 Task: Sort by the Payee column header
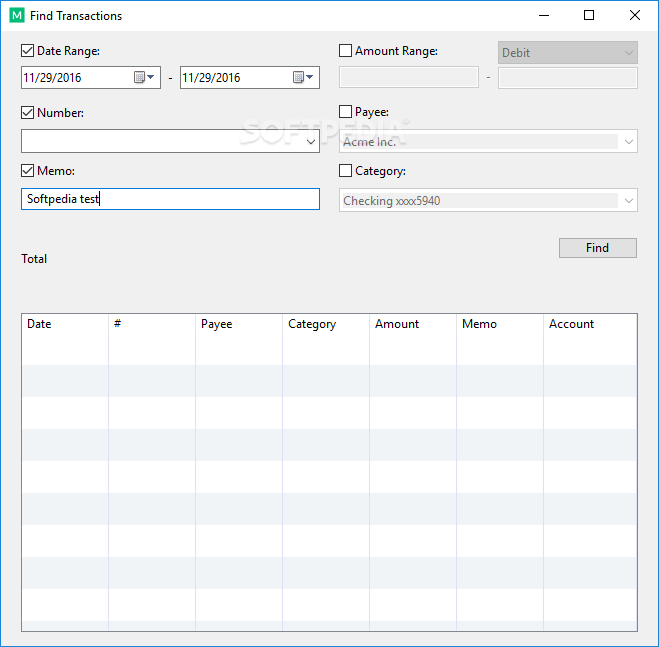coord(239,324)
